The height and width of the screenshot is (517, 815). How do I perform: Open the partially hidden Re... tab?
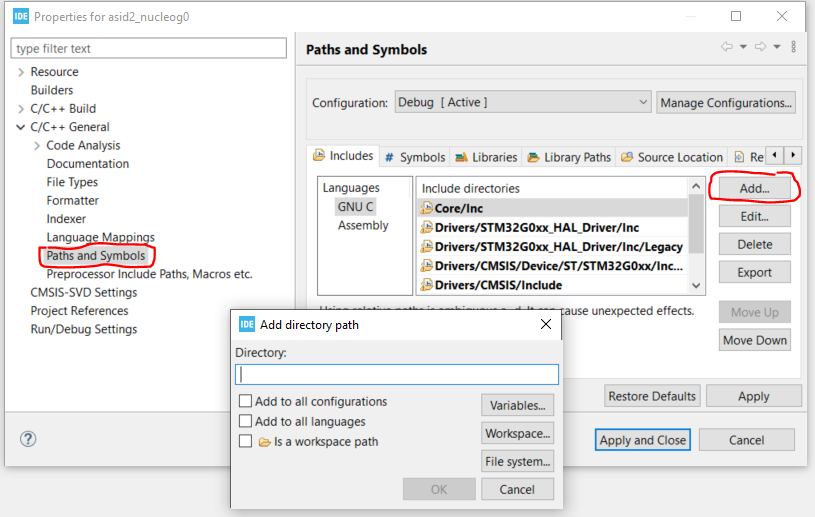click(x=748, y=157)
